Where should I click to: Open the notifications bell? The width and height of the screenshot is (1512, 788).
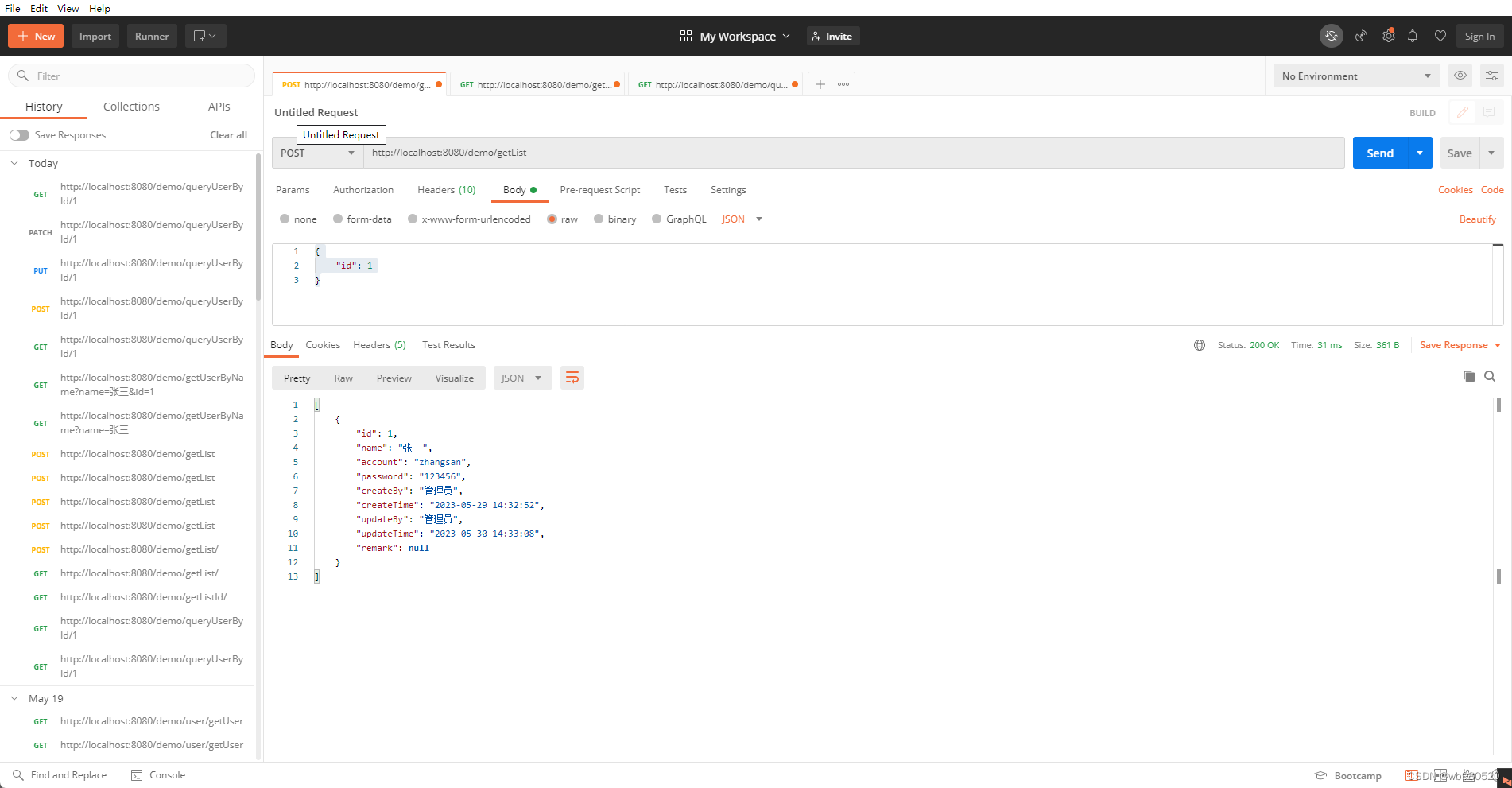pyautogui.click(x=1413, y=36)
